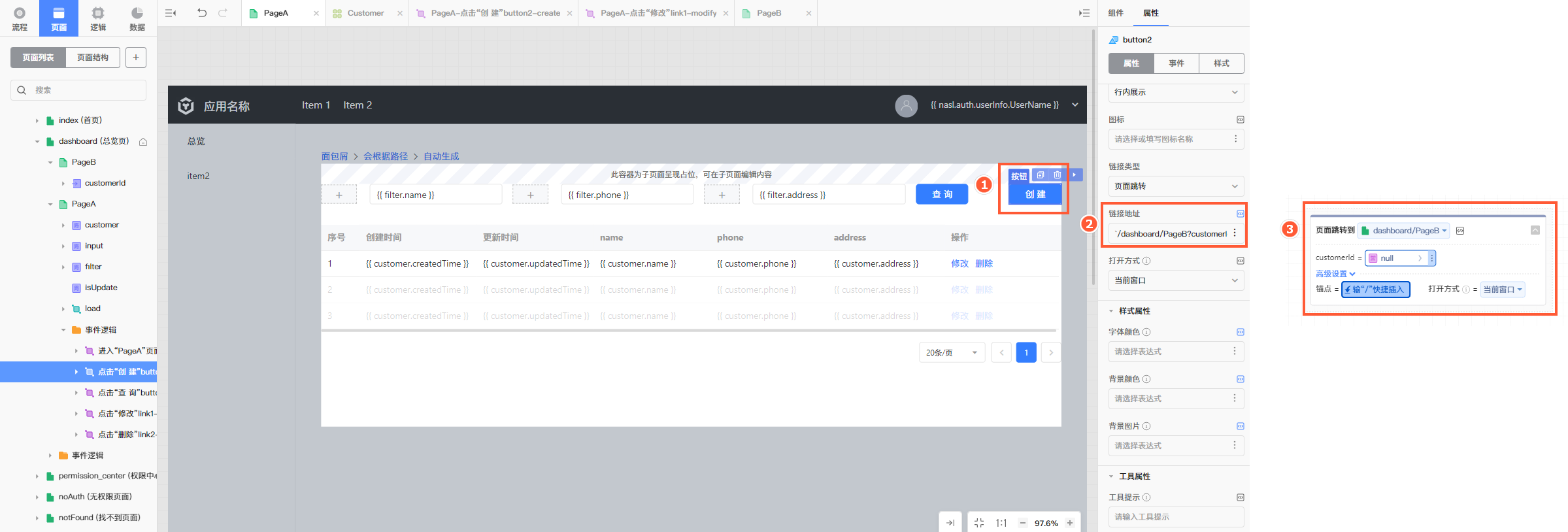Close the PageB tab
This screenshot has height=532, width=1568.
tap(809, 13)
